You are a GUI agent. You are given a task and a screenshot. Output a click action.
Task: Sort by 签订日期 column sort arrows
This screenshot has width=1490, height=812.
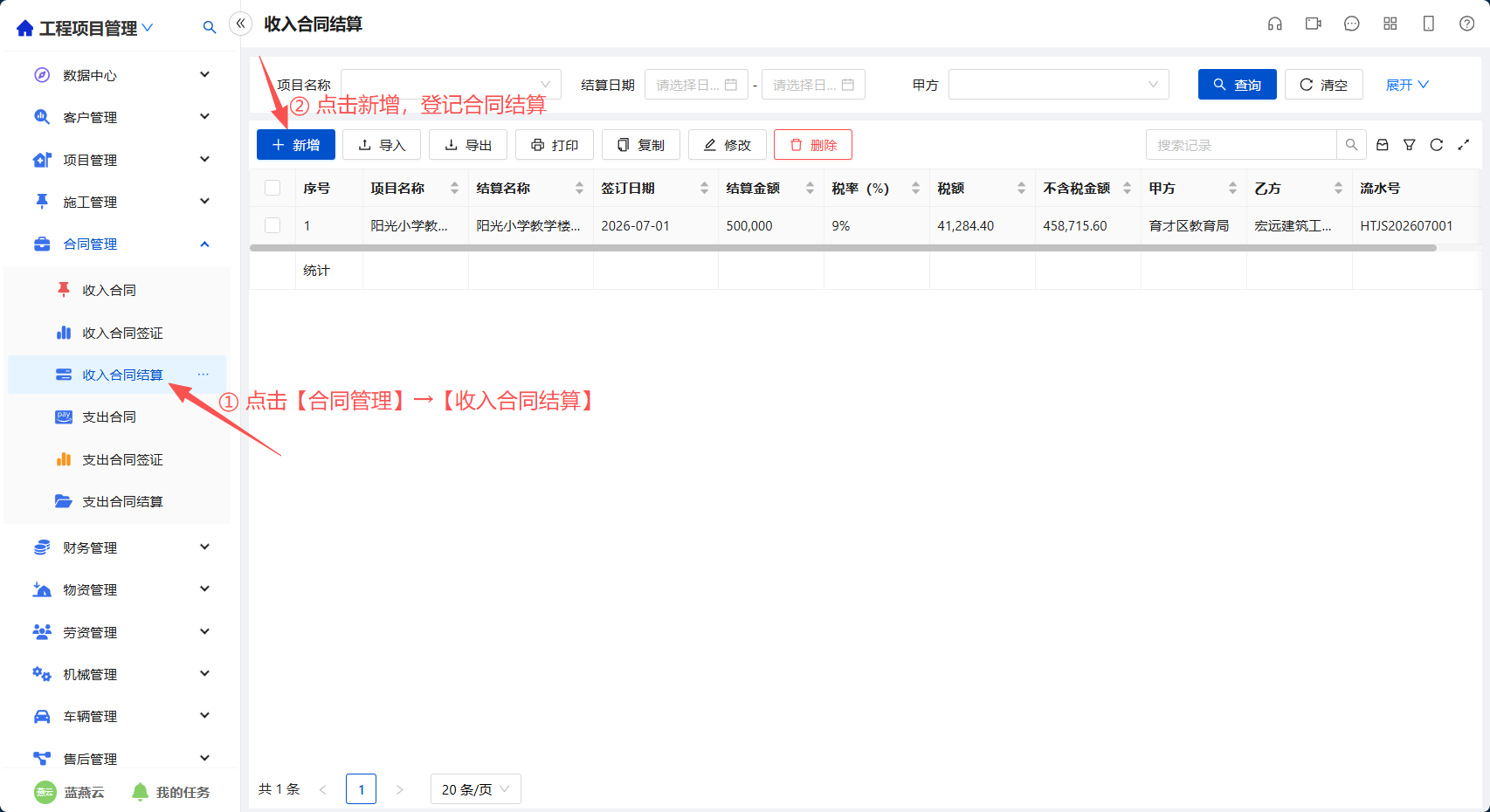click(x=704, y=188)
